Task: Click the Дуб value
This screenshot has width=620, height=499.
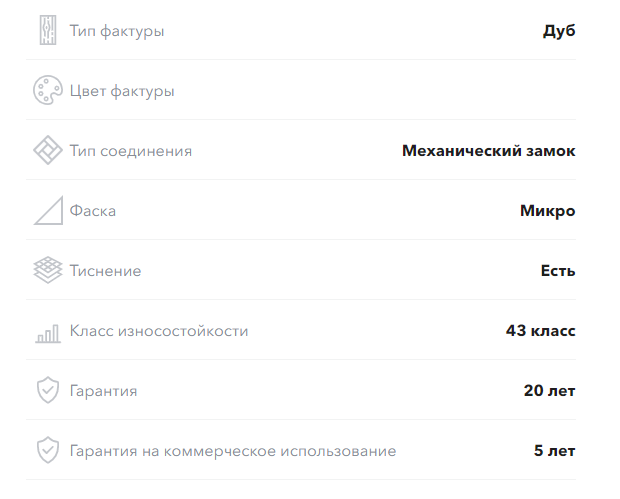Action: pos(559,31)
